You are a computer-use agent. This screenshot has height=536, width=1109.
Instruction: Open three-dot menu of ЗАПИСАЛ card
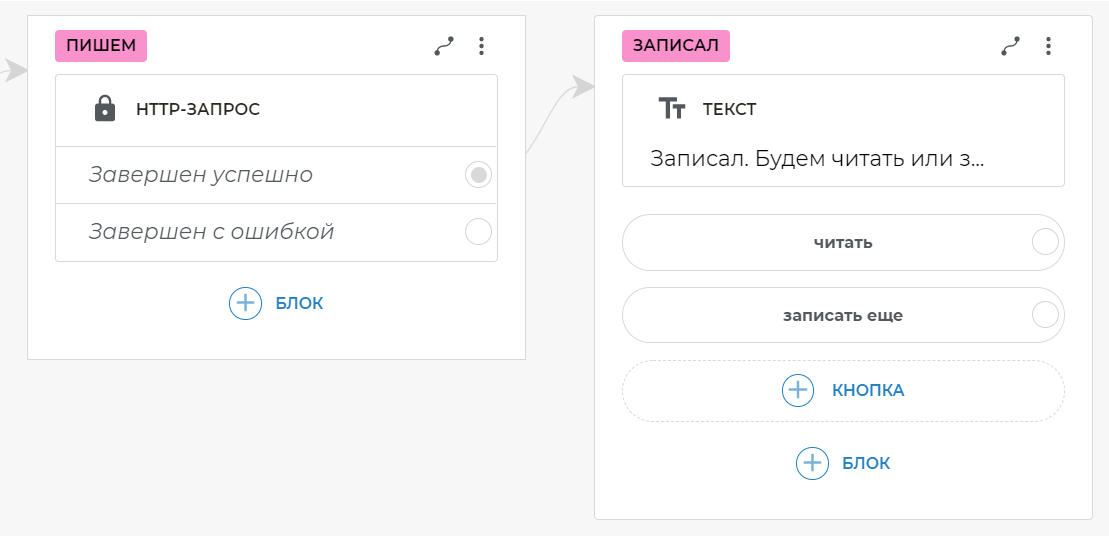click(x=1048, y=46)
